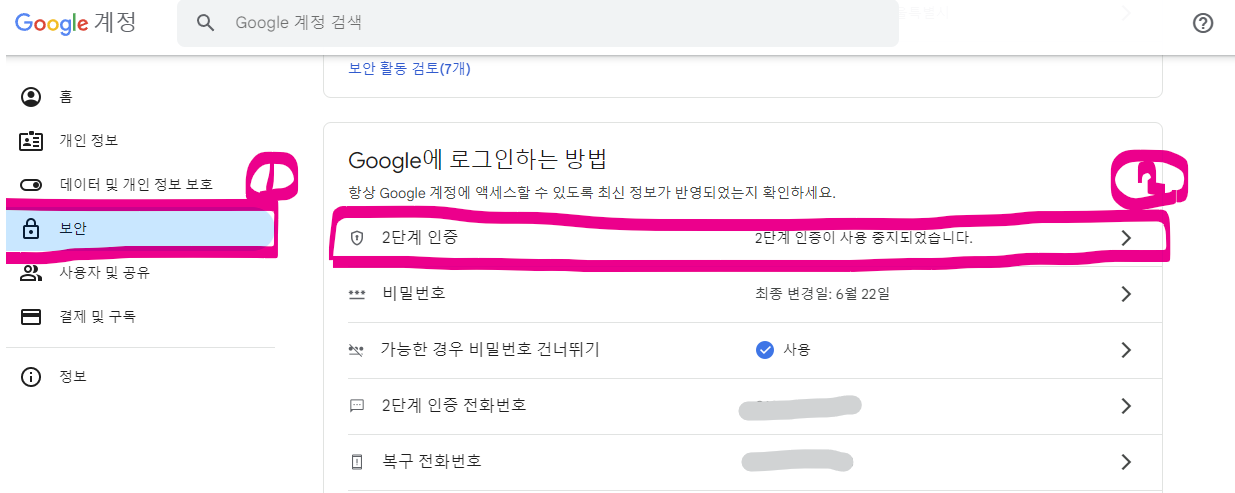The height and width of the screenshot is (493, 1235).
Task: Click the 사용자 및 공유 people icon
Action: tap(31, 272)
